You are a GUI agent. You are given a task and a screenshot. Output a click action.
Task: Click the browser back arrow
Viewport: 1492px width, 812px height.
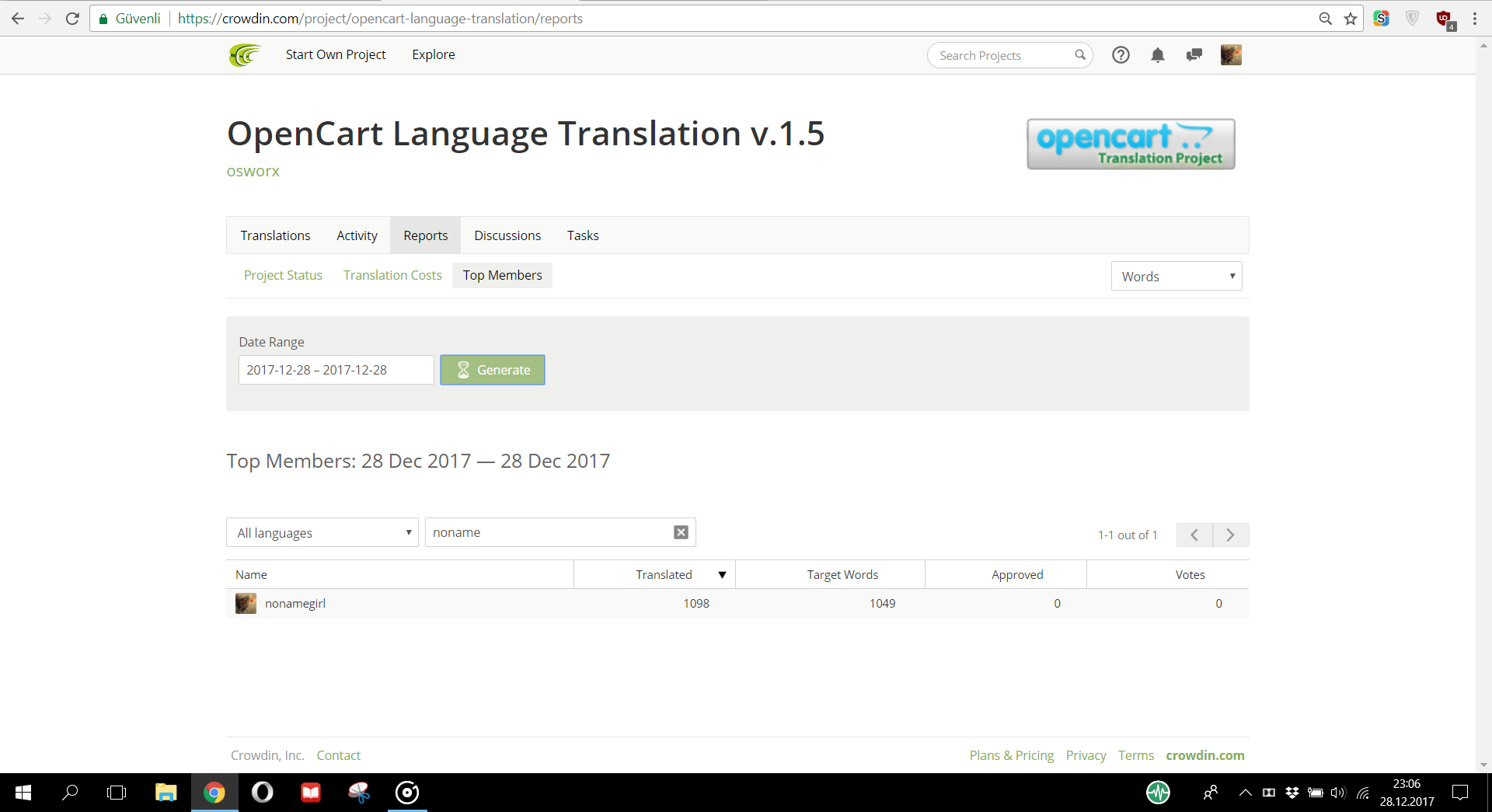click(x=18, y=19)
